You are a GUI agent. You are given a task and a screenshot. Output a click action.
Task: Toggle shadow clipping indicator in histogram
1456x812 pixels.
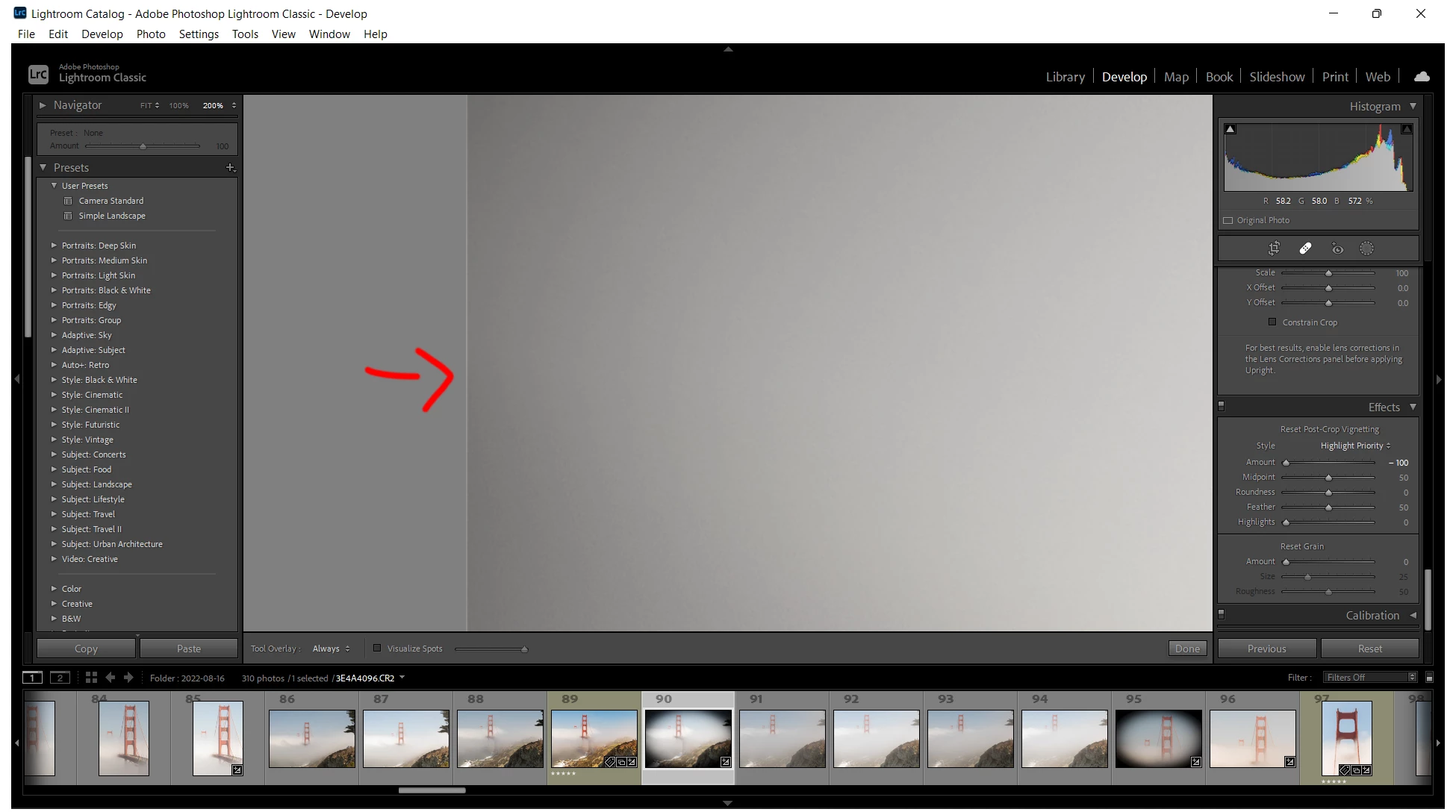[1231, 129]
